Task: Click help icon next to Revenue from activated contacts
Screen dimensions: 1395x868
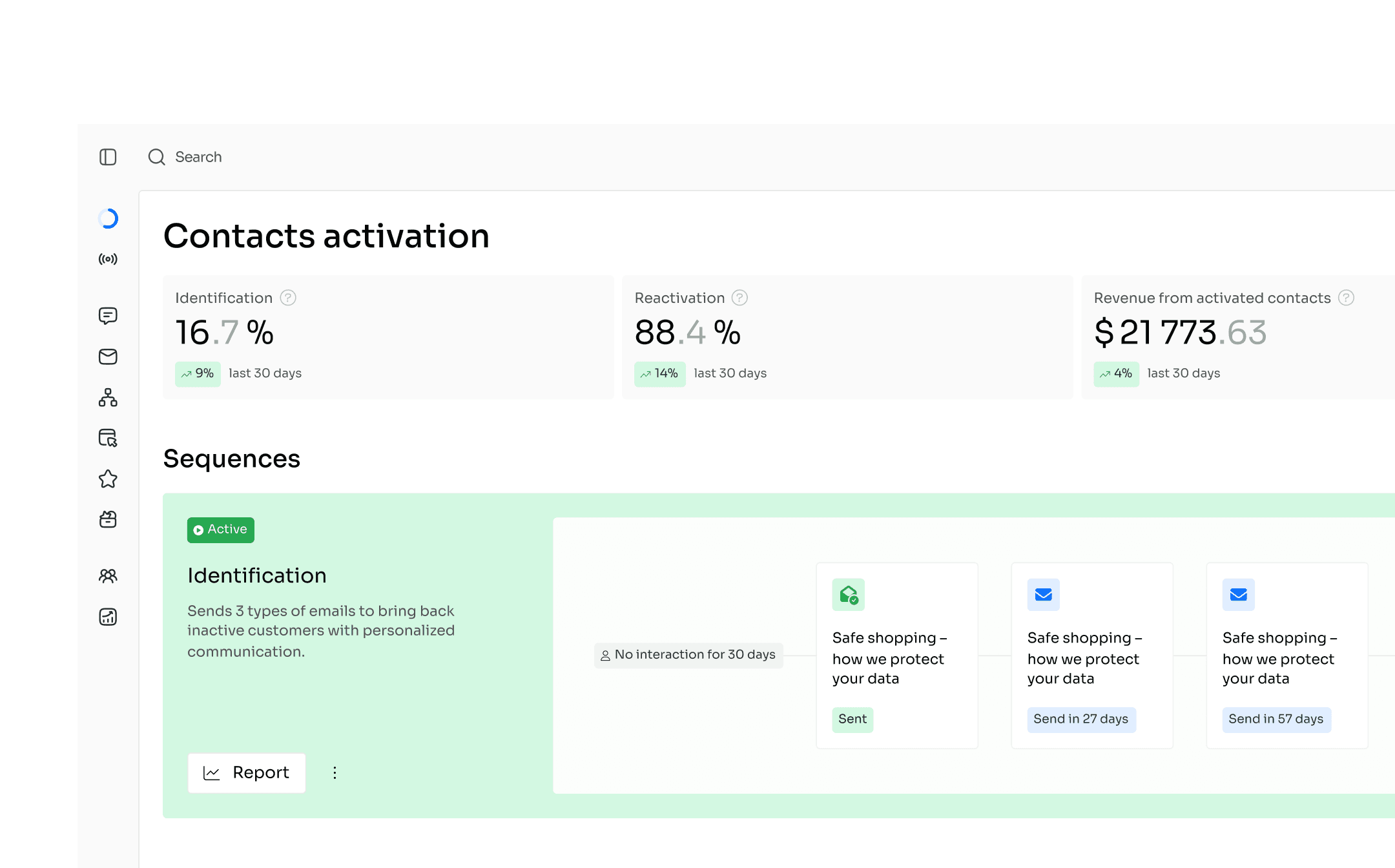Action: (x=1346, y=298)
